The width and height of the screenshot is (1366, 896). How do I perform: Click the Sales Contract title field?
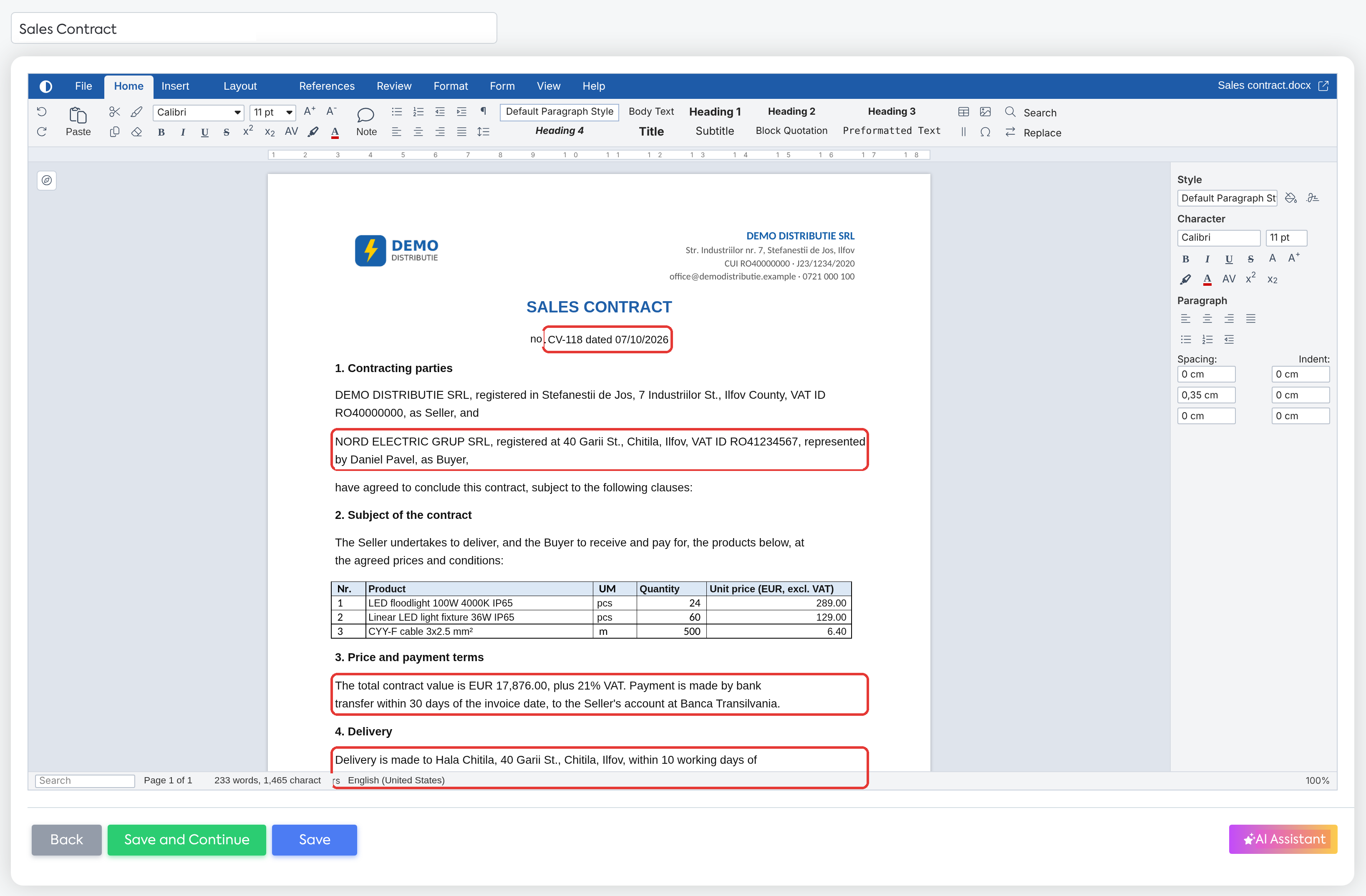[254, 28]
